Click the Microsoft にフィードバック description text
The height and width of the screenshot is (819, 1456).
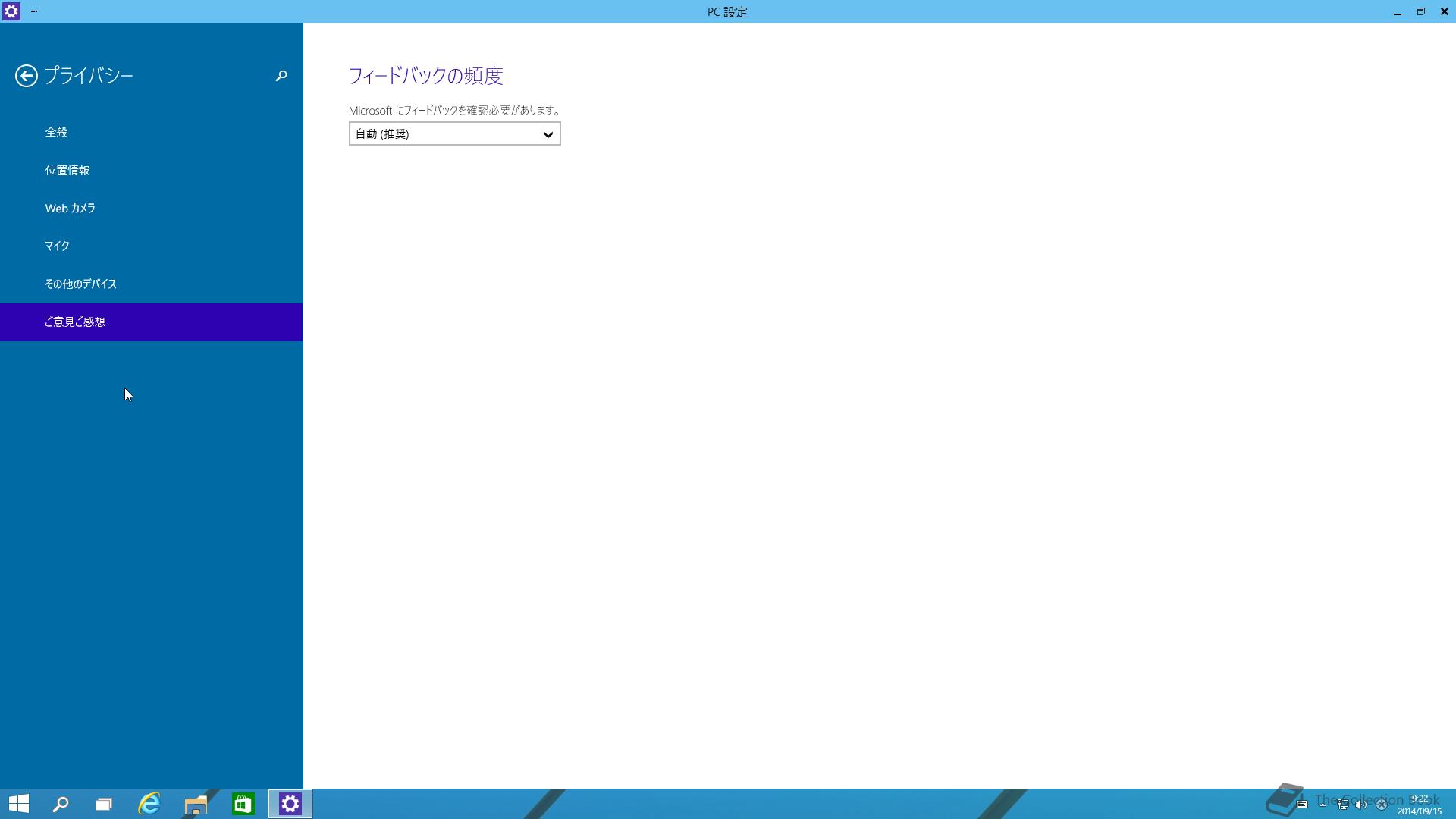(x=455, y=111)
